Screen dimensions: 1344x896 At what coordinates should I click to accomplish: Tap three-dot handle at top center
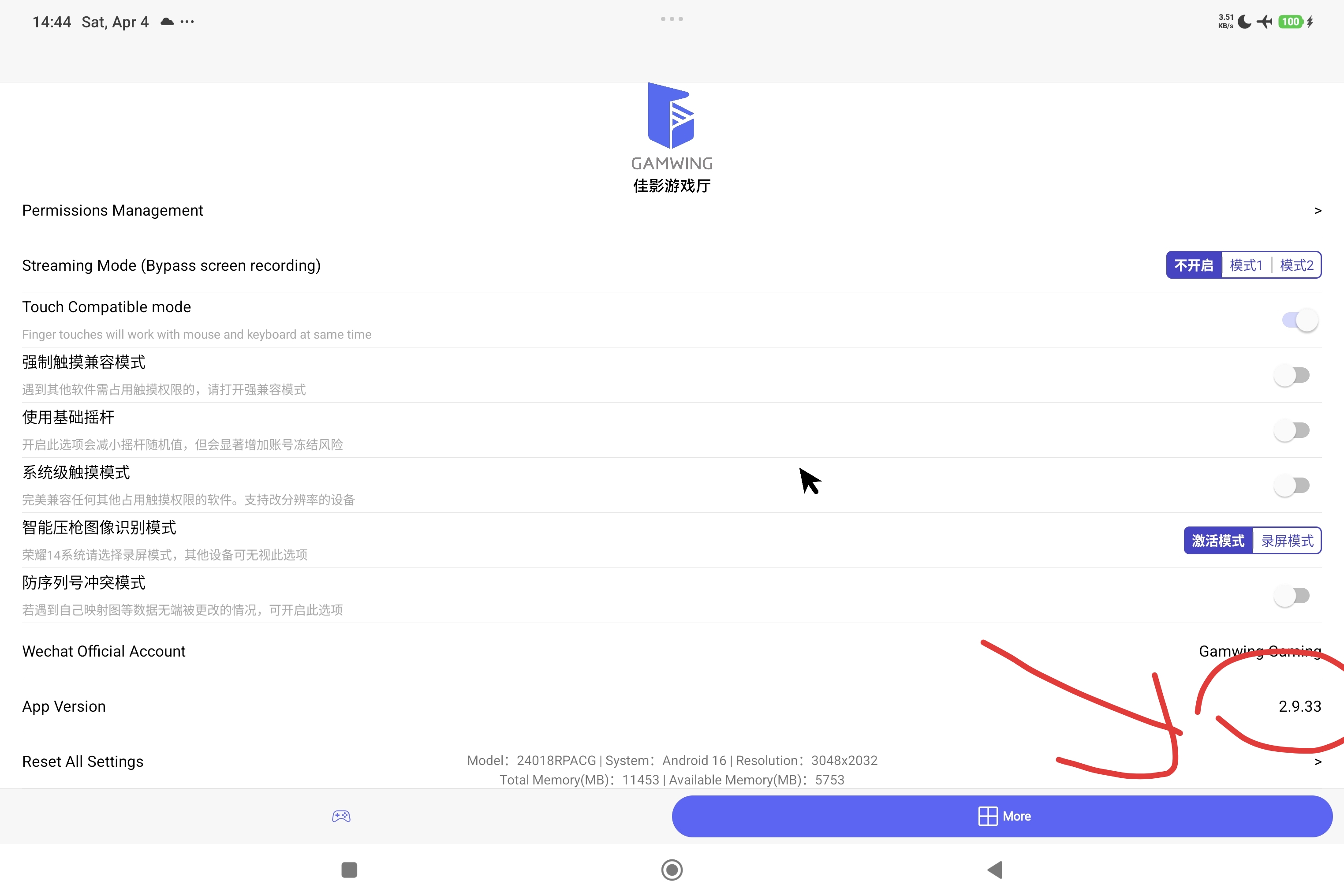[x=672, y=19]
